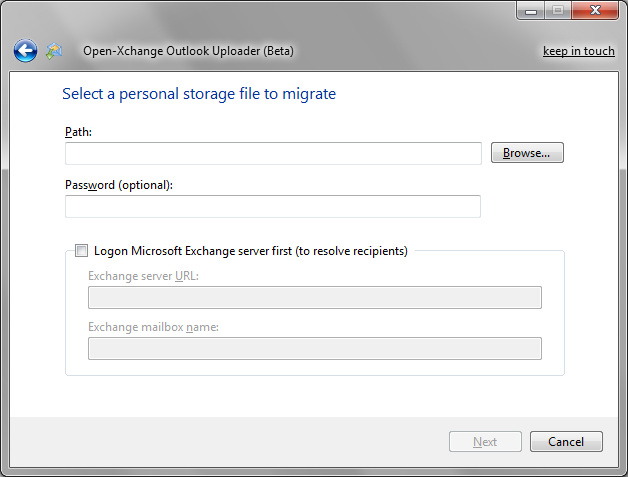Cancel the migration wizard

point(566,442)
